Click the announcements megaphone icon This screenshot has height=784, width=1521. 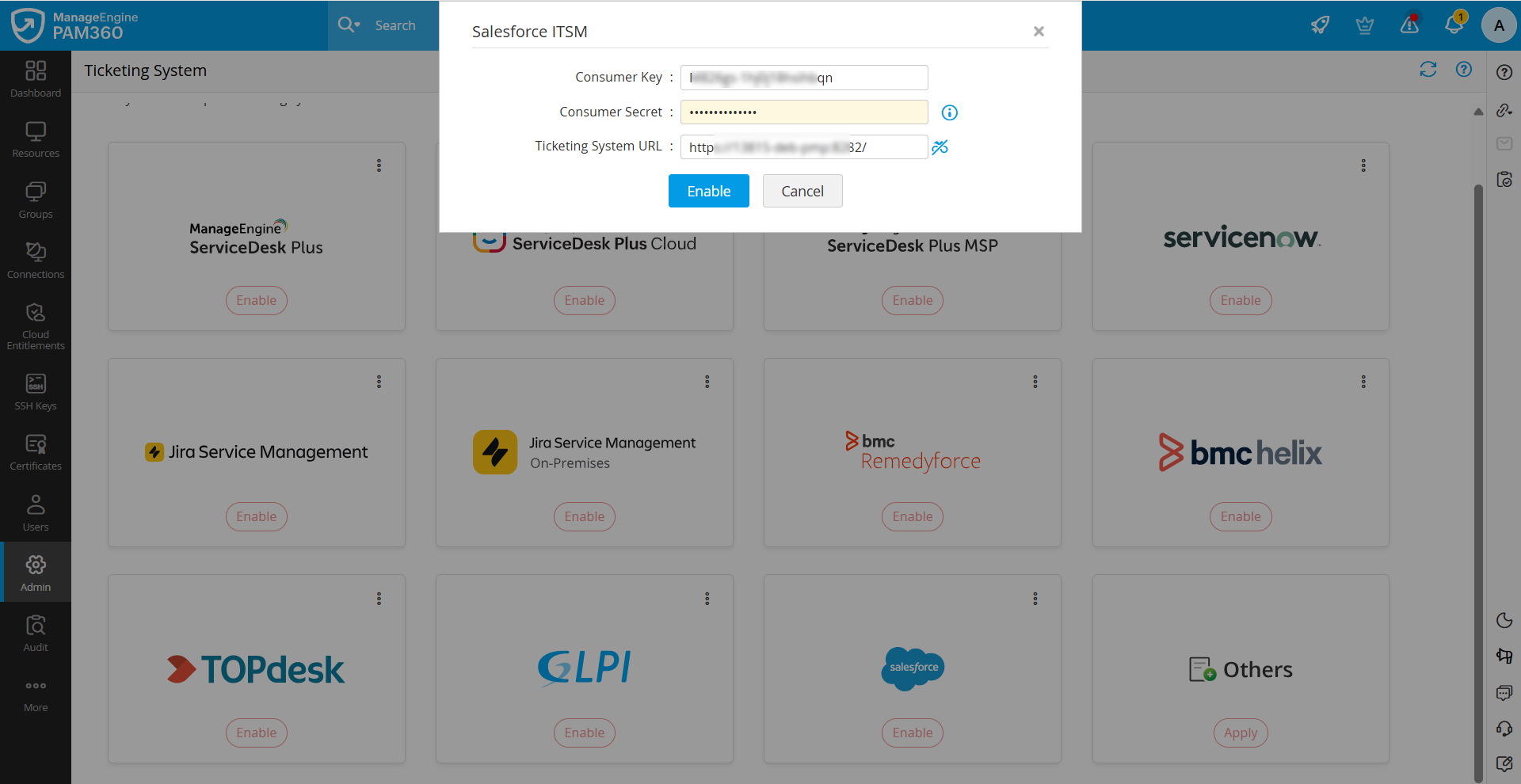point(1504,656)
